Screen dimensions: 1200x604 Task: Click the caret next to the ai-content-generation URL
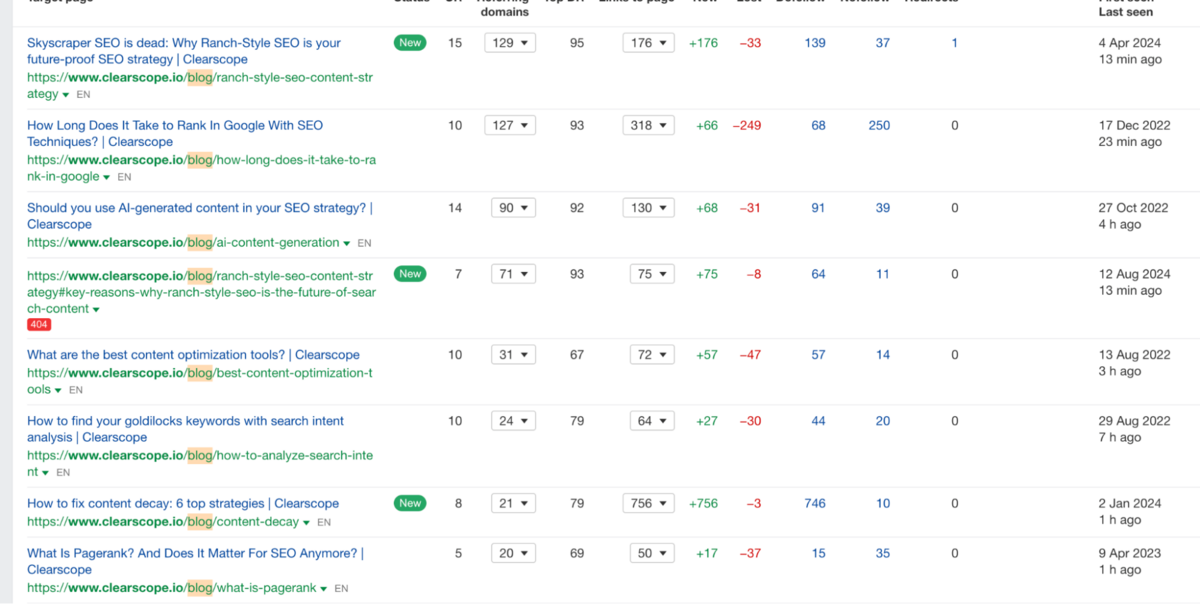347,243
